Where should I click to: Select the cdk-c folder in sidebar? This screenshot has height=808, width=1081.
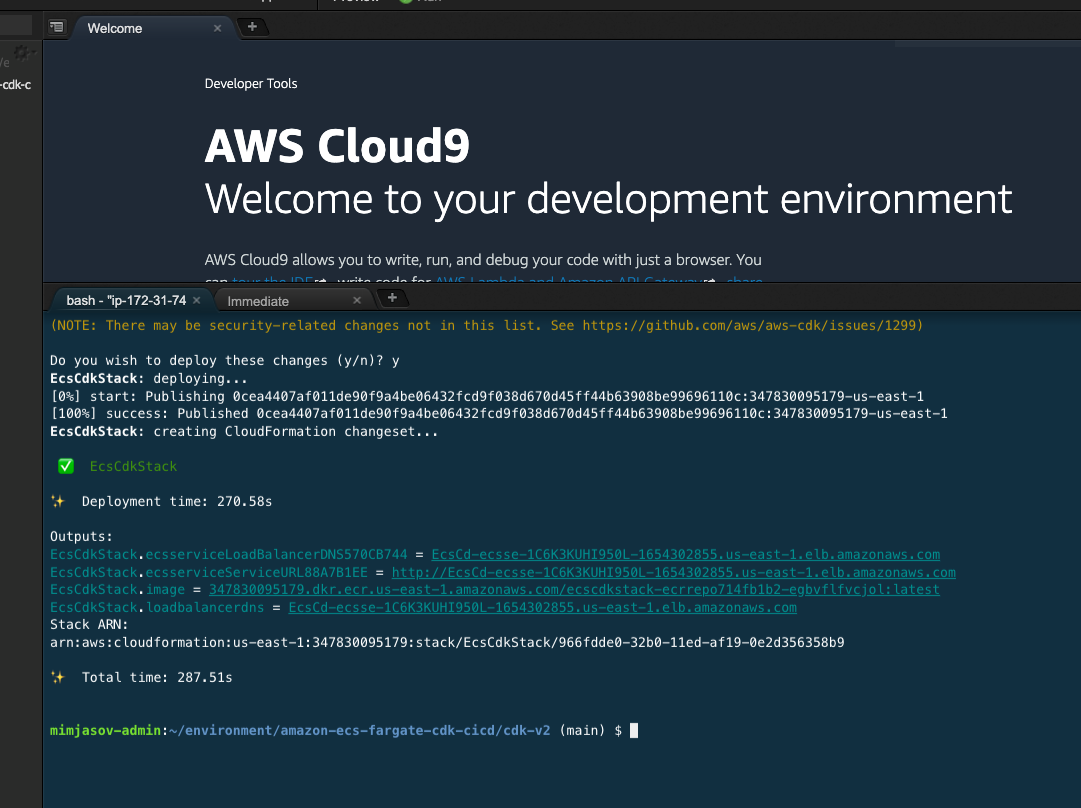click(16, 85)
